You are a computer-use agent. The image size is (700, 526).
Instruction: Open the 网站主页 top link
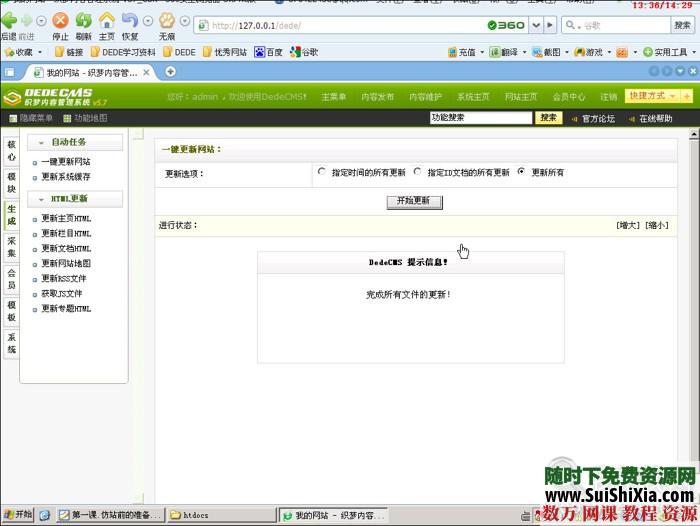point(521,97)
